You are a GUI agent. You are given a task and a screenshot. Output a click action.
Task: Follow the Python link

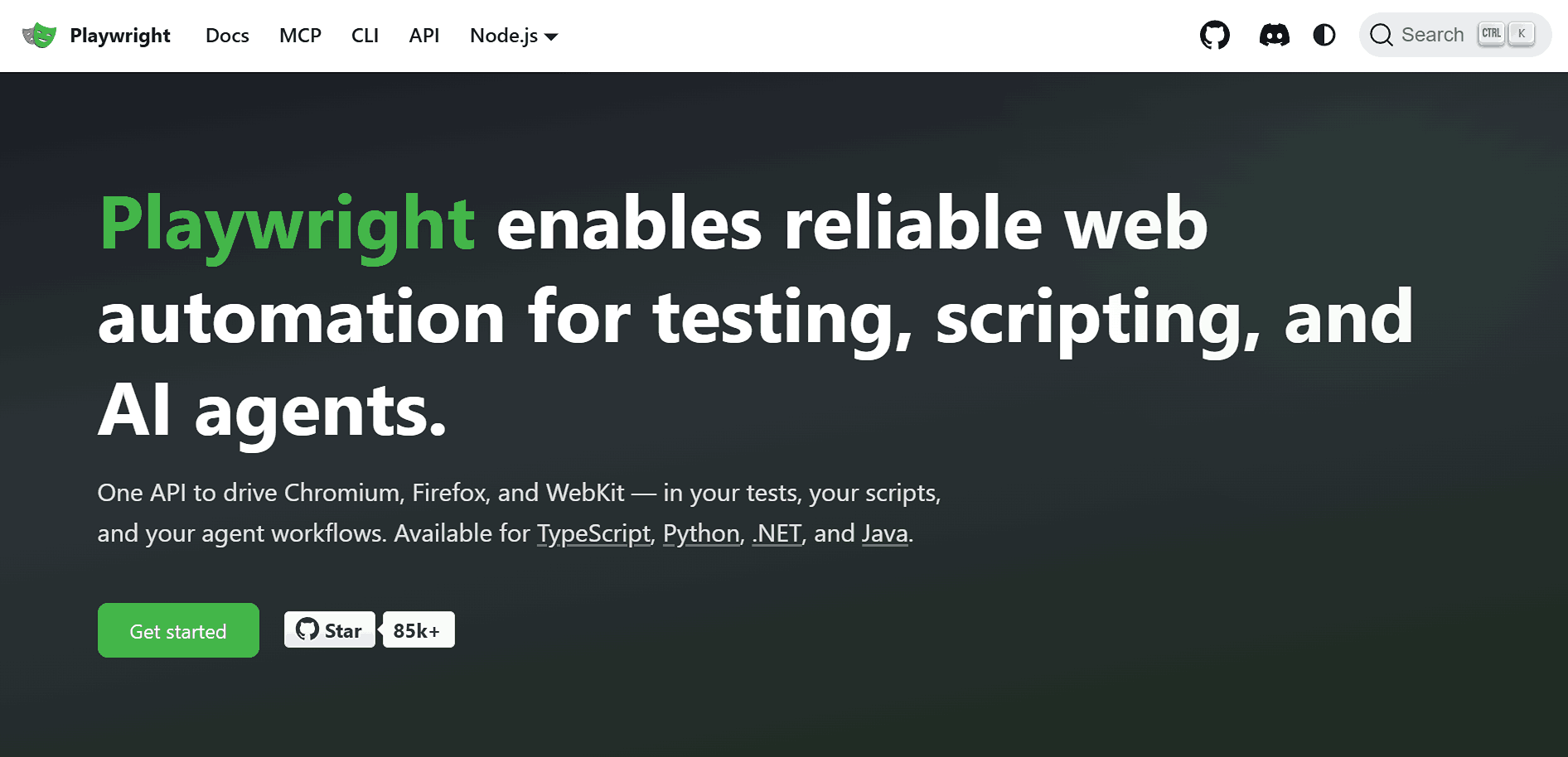point(701,533)
